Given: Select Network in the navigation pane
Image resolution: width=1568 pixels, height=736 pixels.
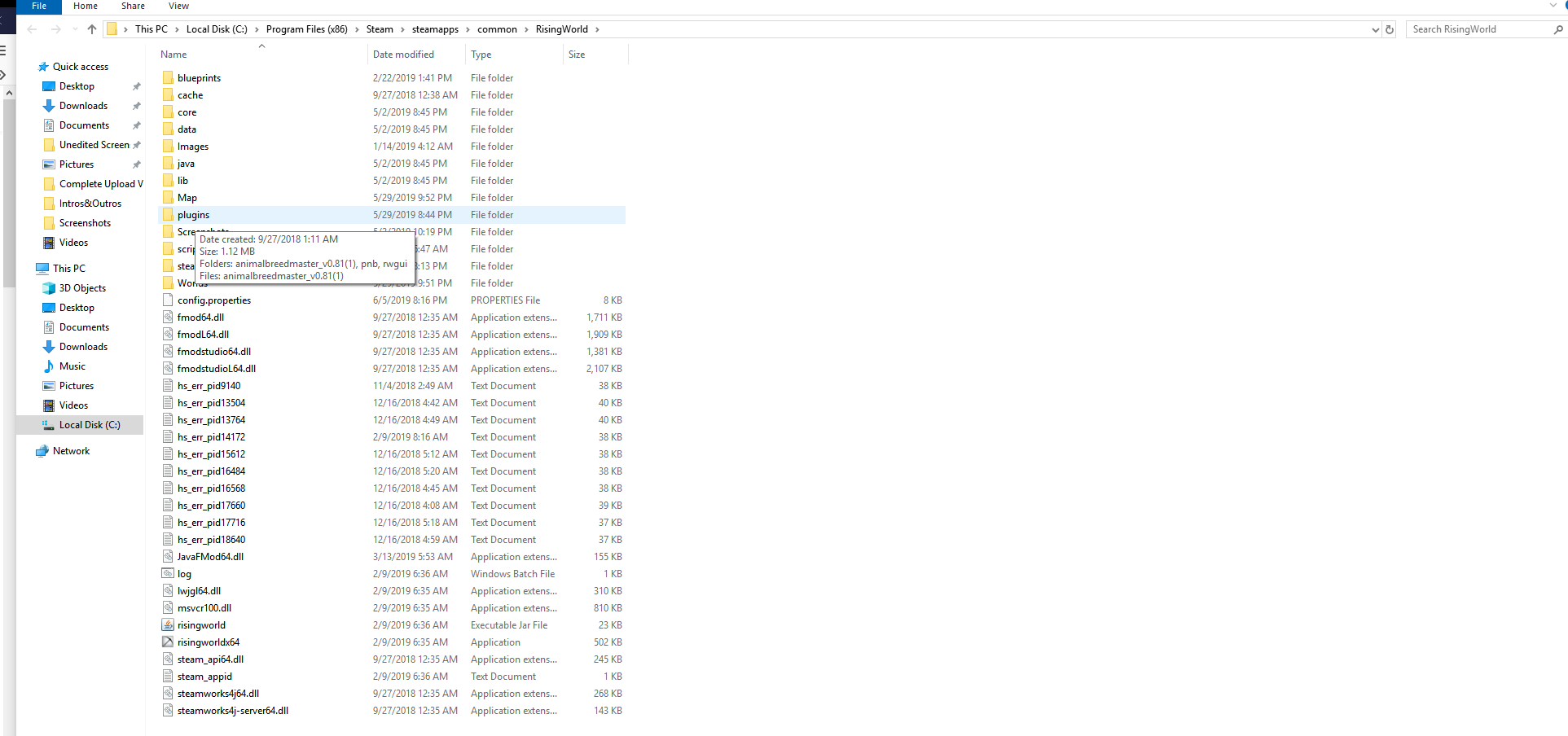Looking at the screenshot, I should coord(71,451).
